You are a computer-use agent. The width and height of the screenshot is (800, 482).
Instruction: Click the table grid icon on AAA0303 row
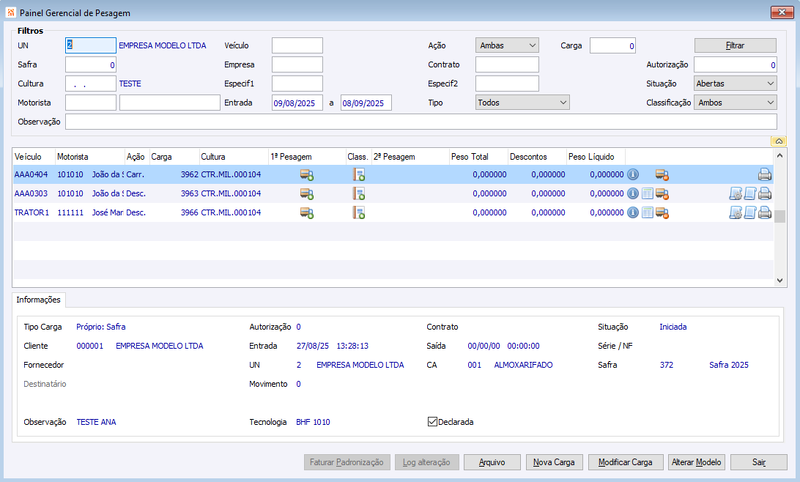(x=647, y=194)
